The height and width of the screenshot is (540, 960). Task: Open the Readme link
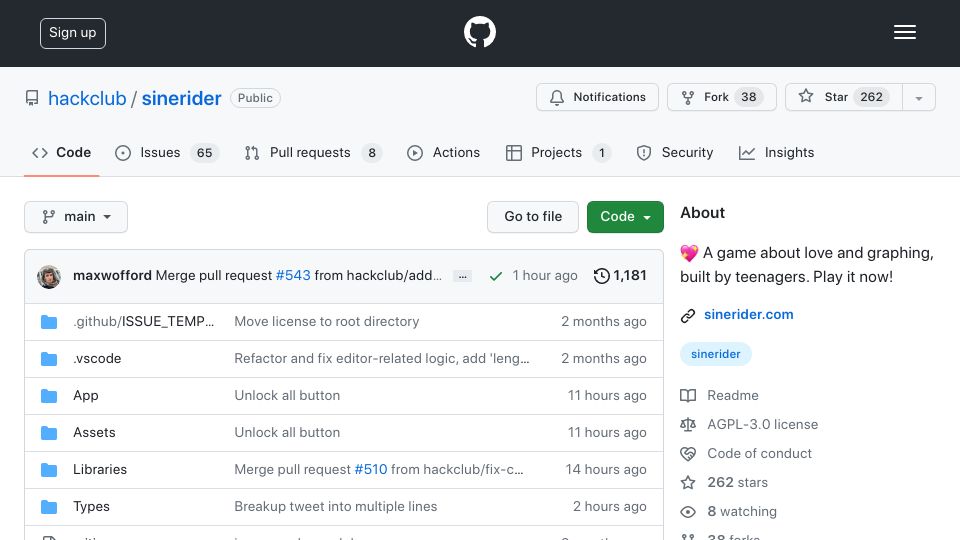tap(732, 396)
